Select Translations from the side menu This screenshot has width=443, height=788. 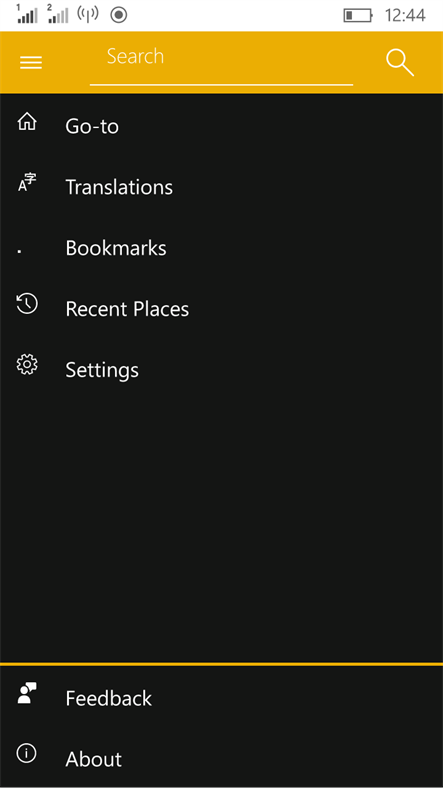[119, 187]
